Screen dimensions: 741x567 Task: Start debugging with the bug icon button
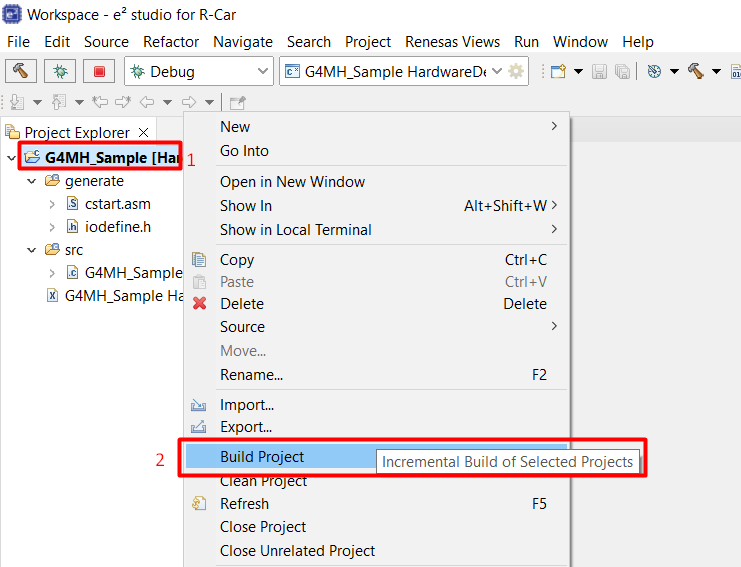click(60, 71)
